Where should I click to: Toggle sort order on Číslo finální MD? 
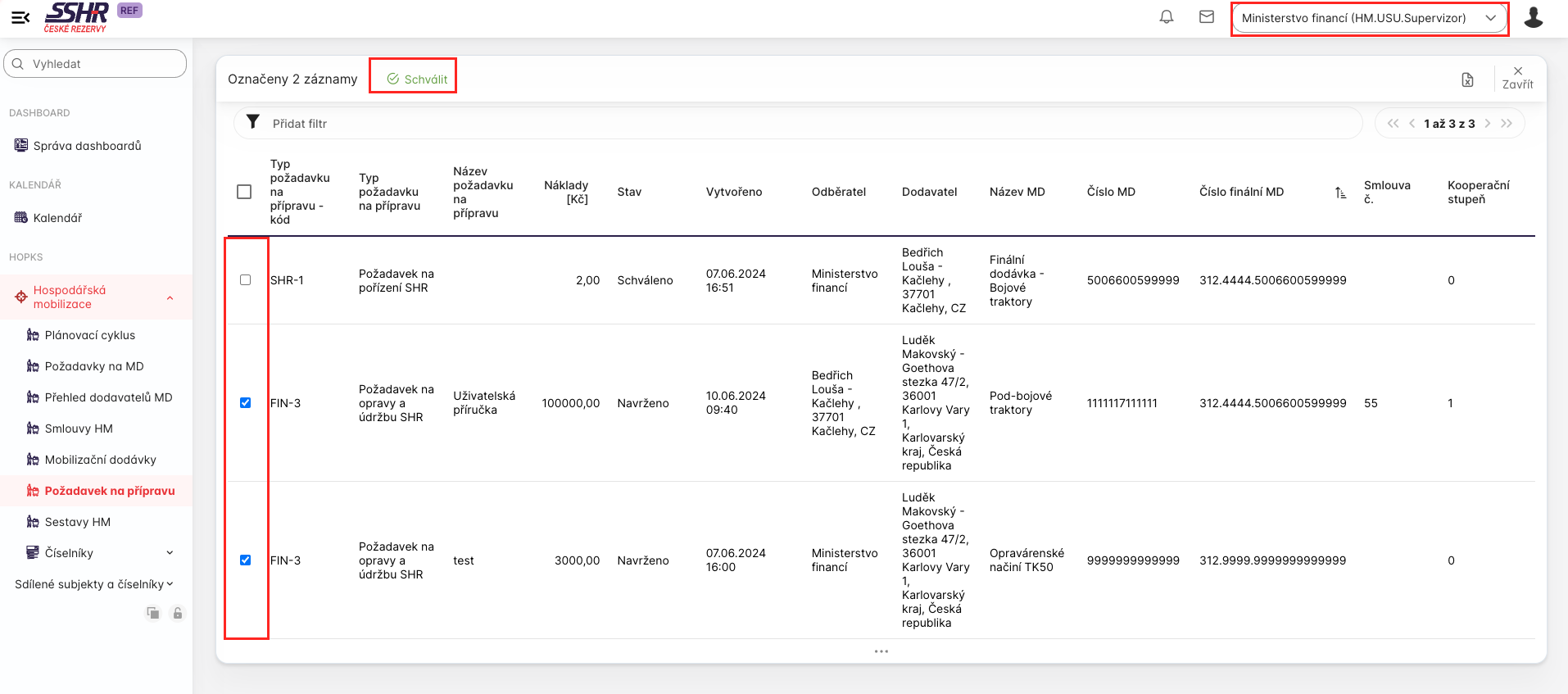tap(1340, 193)
